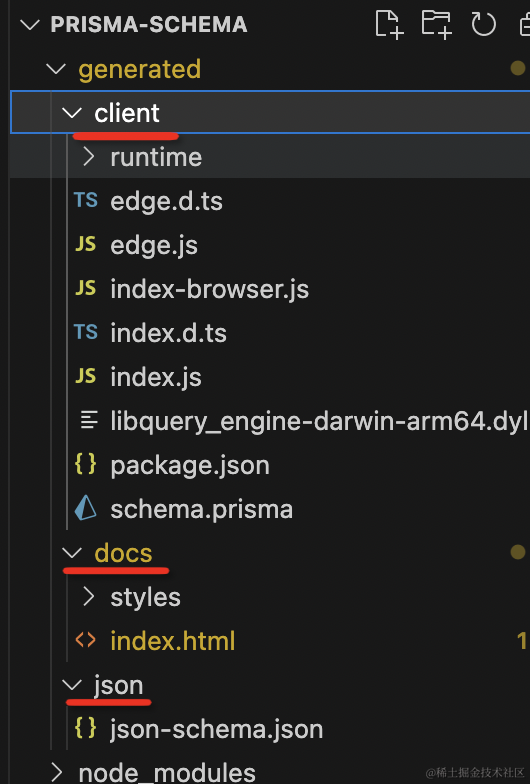Click the HTML icon beside index.html
Viewport: 530px width, 784px height.
(x=86, y=640)
